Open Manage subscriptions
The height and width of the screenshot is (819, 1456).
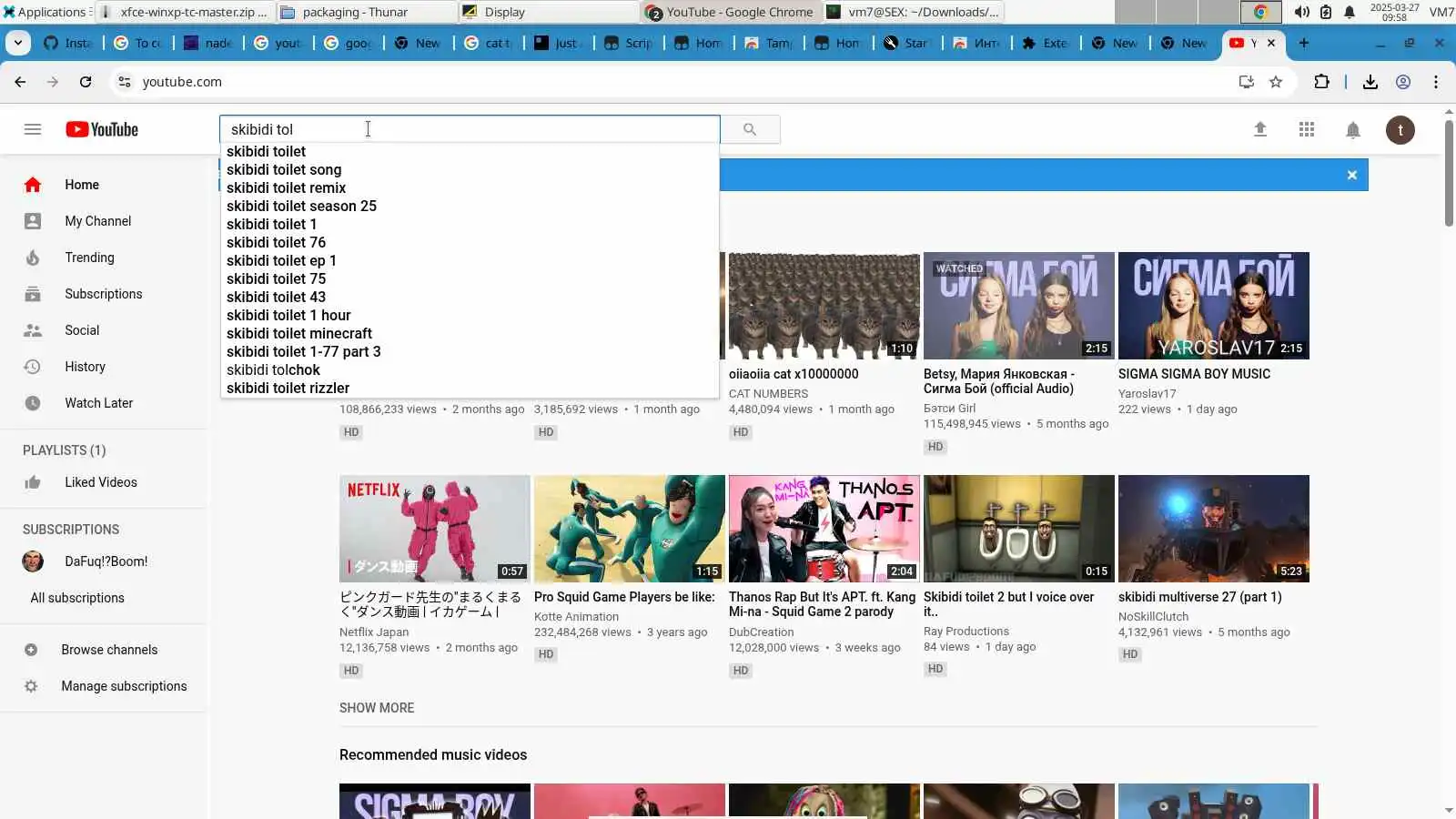(x=105, y=686)
